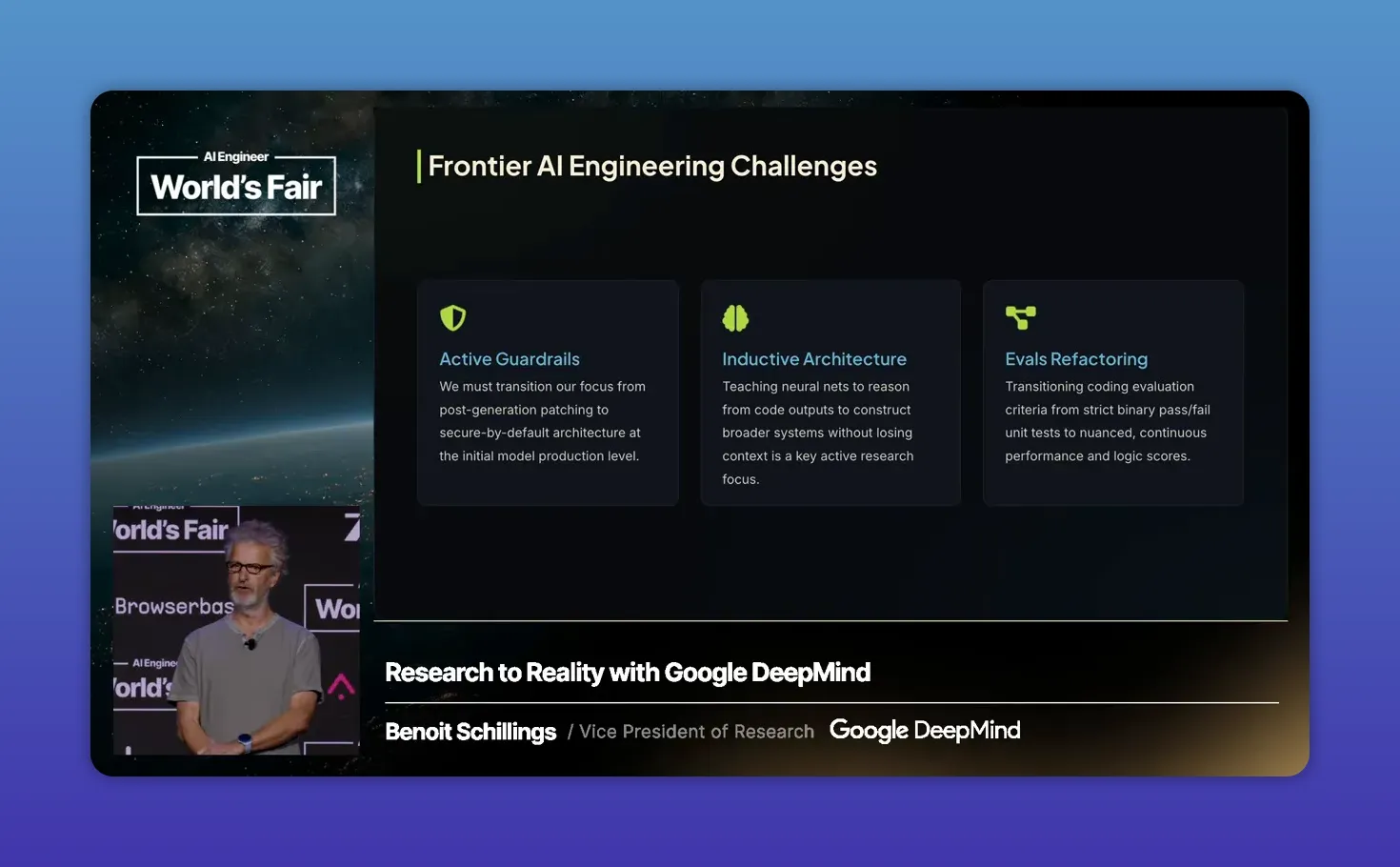Click the AI Engineer World's Fair logo
Image resolution: width=1400 pixels, height=867 pixels.
coord(236,183)
